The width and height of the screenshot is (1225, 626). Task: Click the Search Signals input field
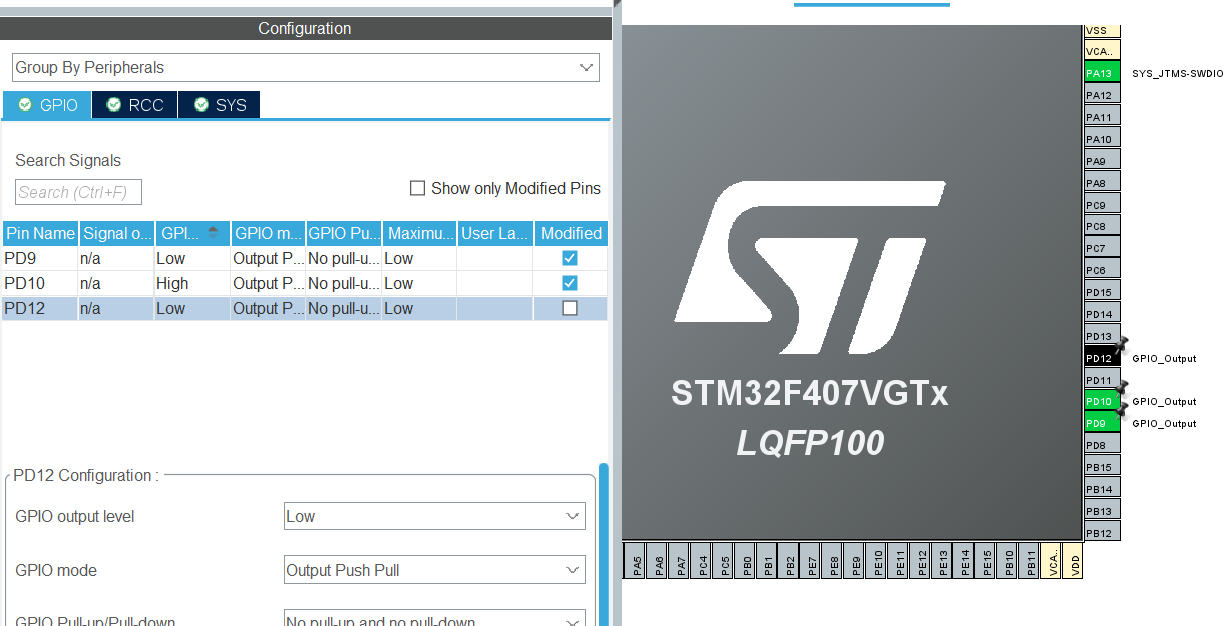[79, 192]
